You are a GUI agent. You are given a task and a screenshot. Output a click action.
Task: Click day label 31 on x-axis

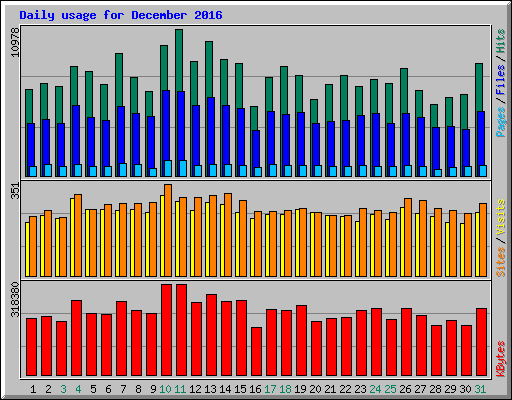[480, 389]
